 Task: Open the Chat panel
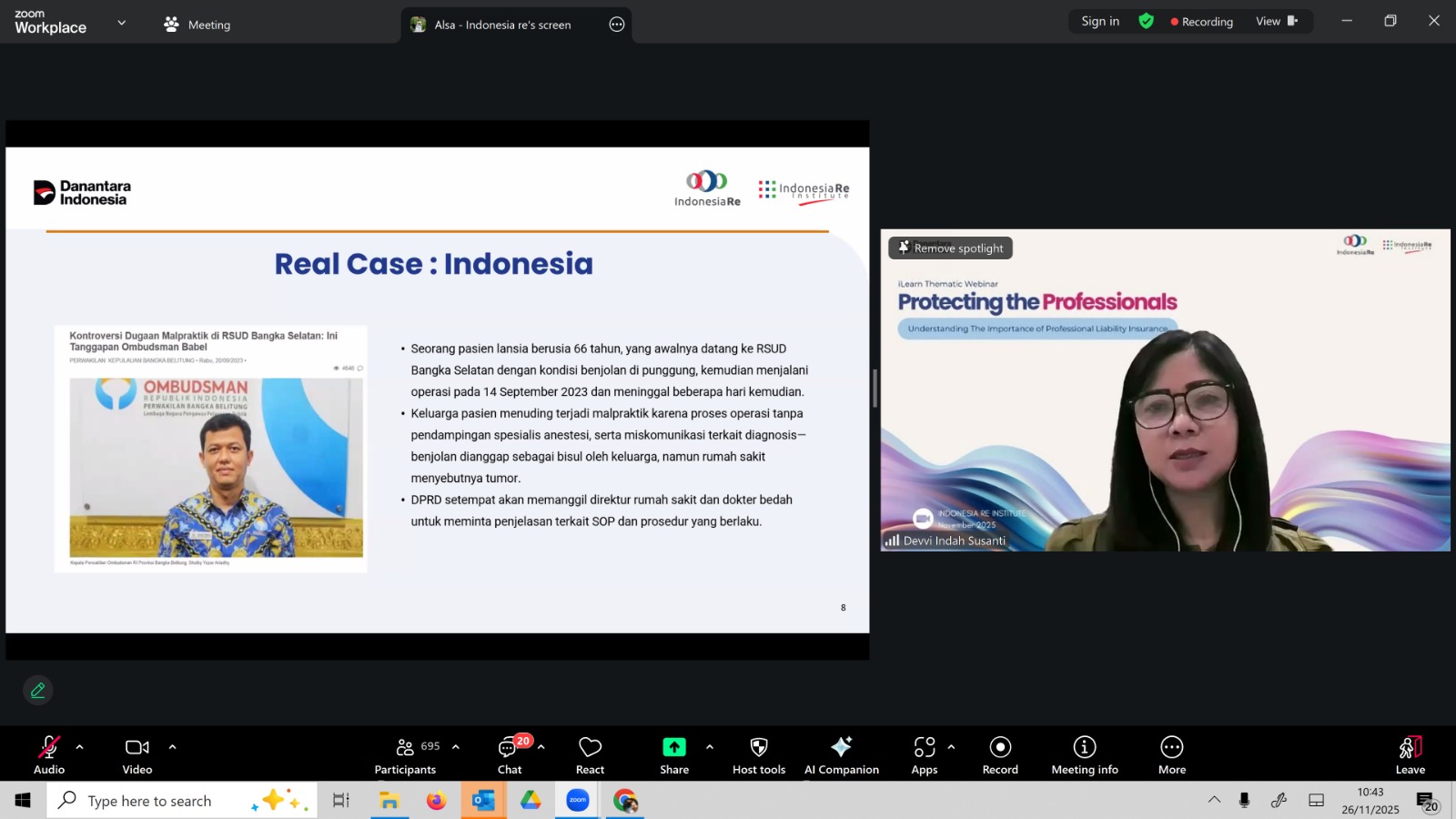[x=510, y=755]
